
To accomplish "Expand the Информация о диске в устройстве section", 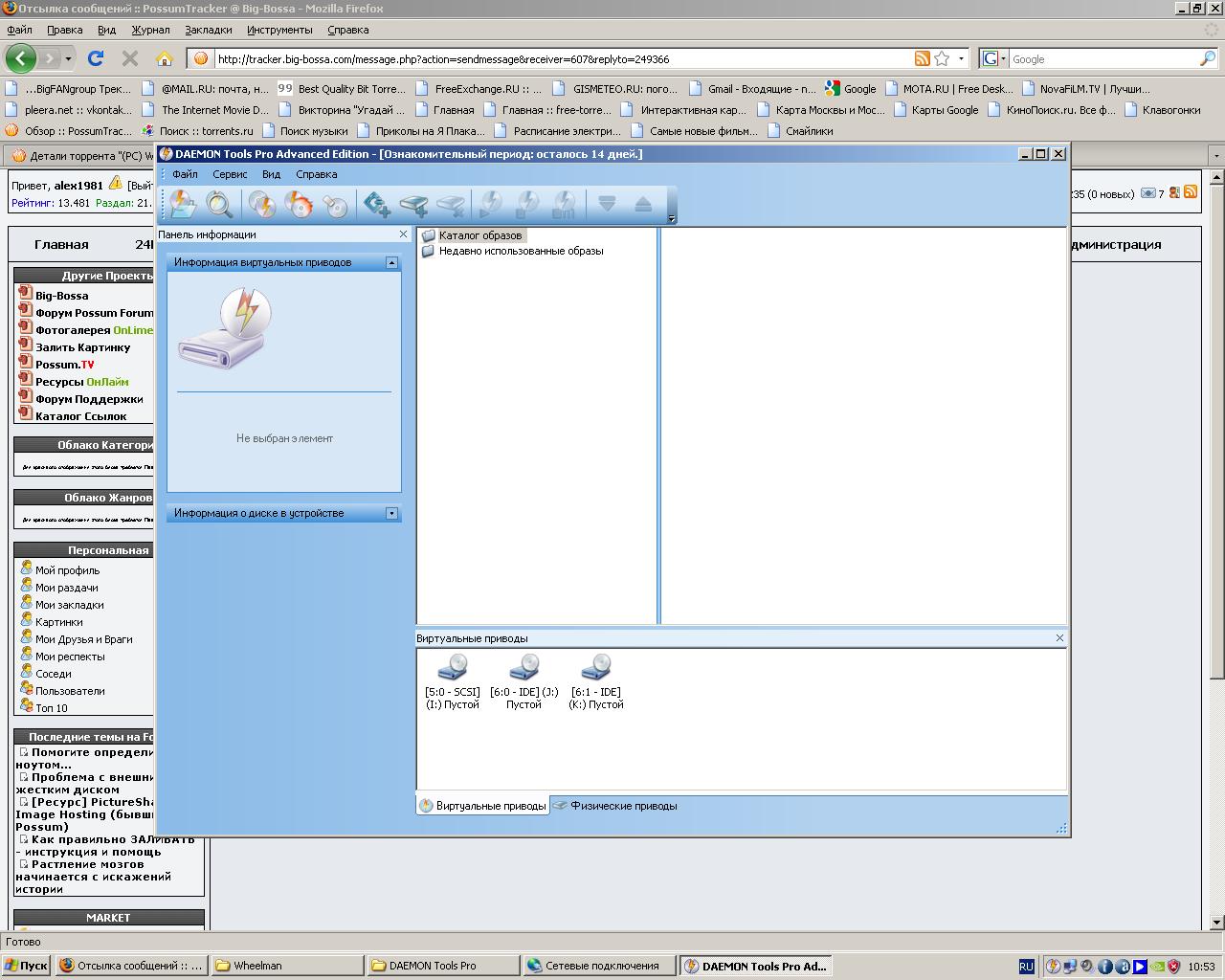I will (391, 513).
